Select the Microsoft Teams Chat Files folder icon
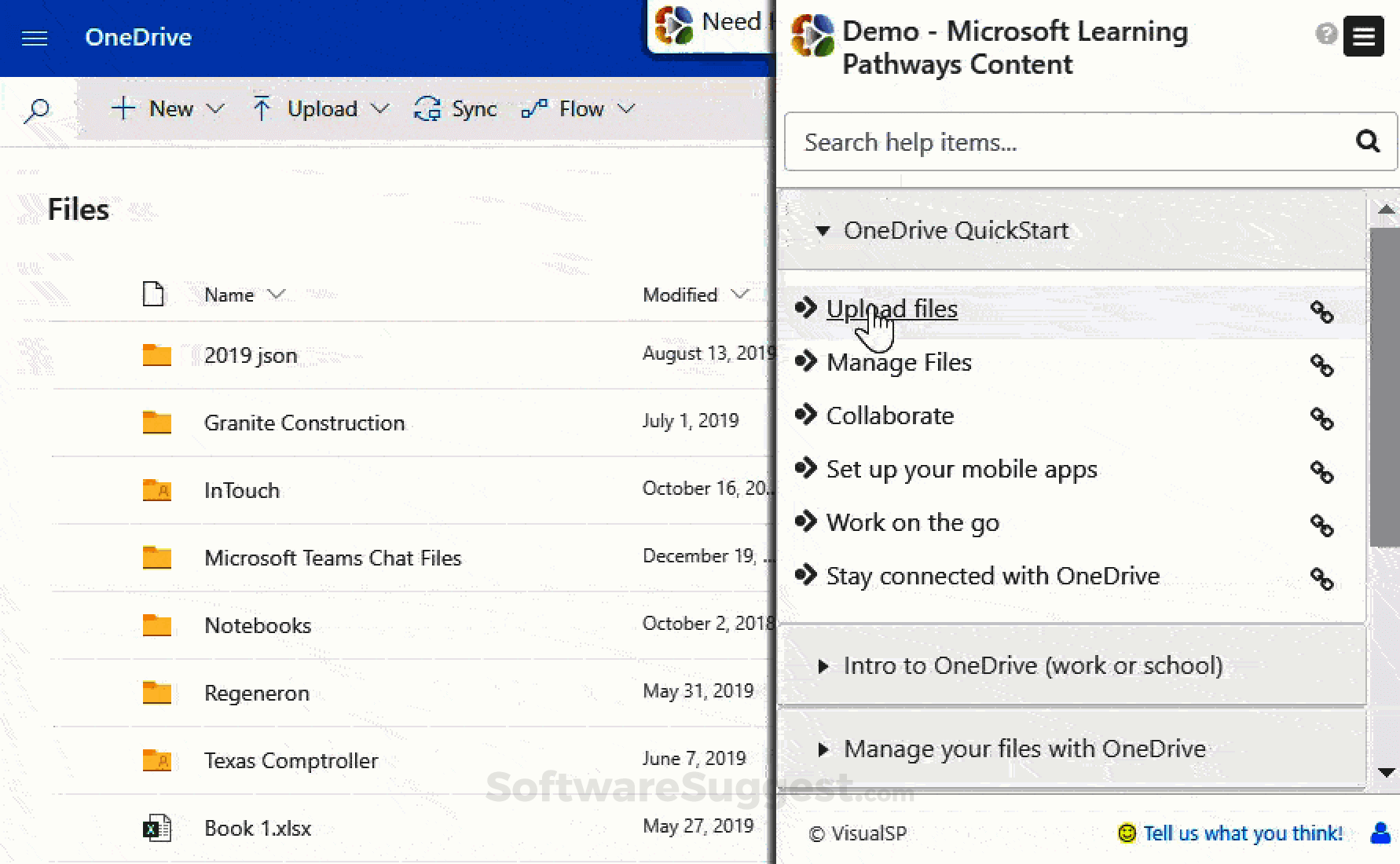This screenshot has width=1400, height=864. tap(156, 558)
